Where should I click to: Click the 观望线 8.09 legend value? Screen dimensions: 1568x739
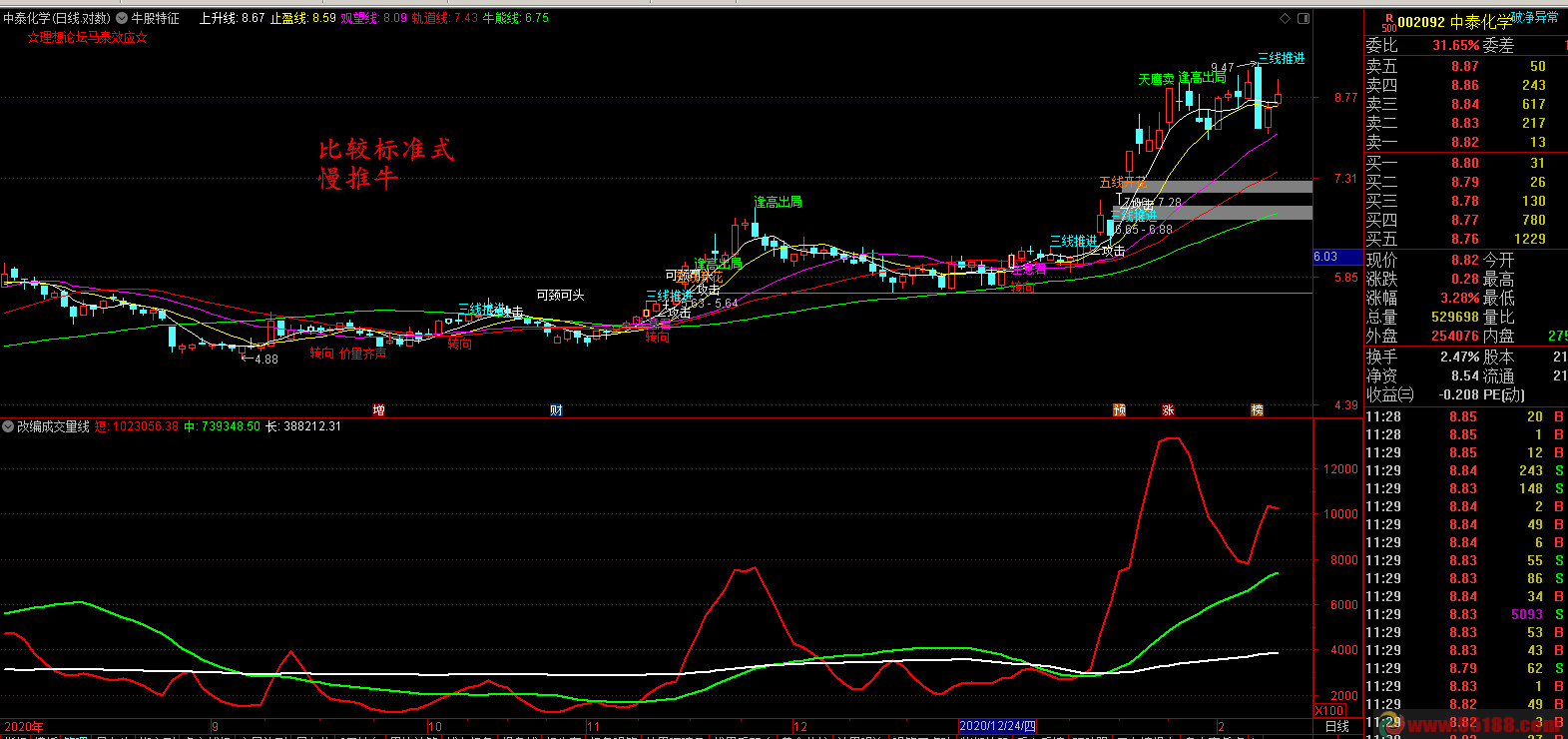pyautogui.click(x=374, y=18)
